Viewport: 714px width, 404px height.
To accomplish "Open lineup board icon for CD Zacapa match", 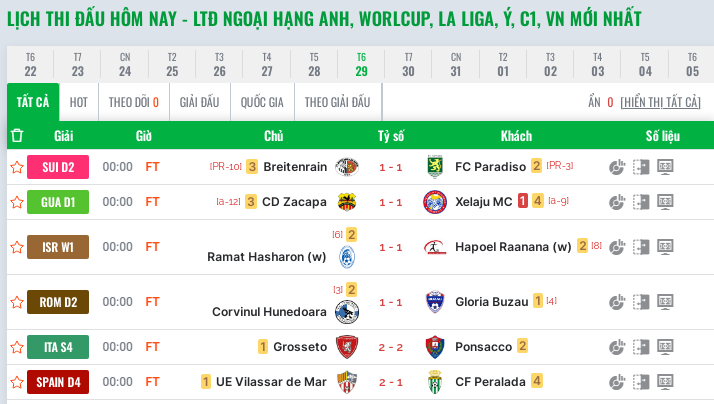I will [x=641, y=201].
